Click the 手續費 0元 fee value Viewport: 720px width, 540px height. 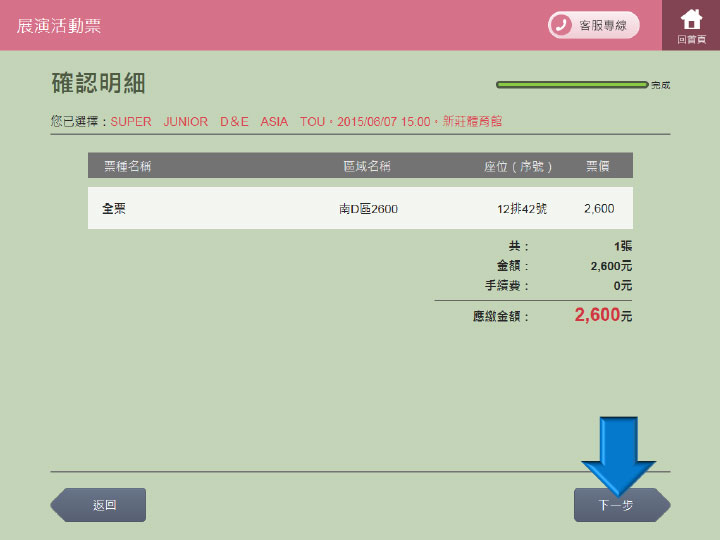click(622, 286)
